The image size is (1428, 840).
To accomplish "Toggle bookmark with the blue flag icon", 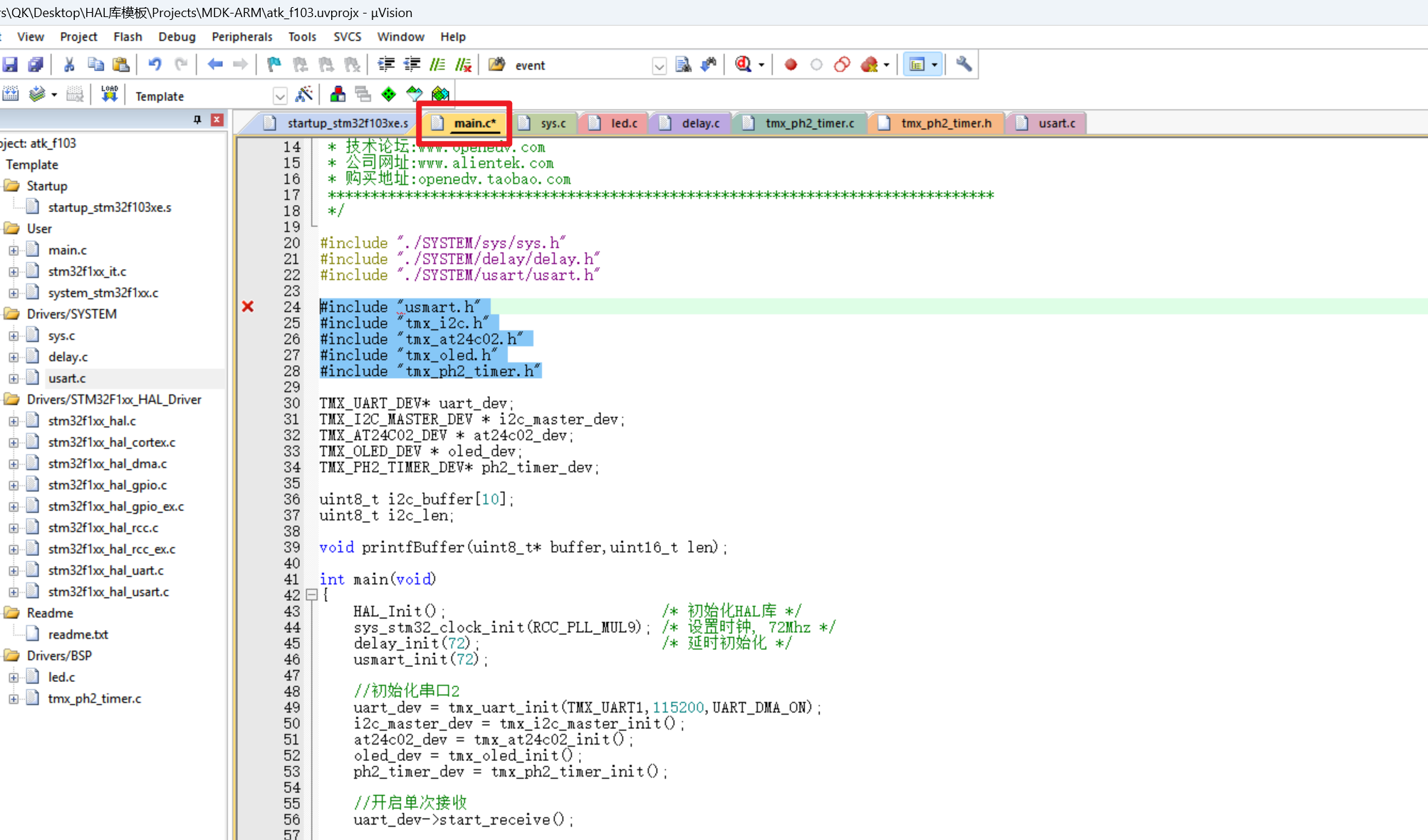I will coord(273,65).
